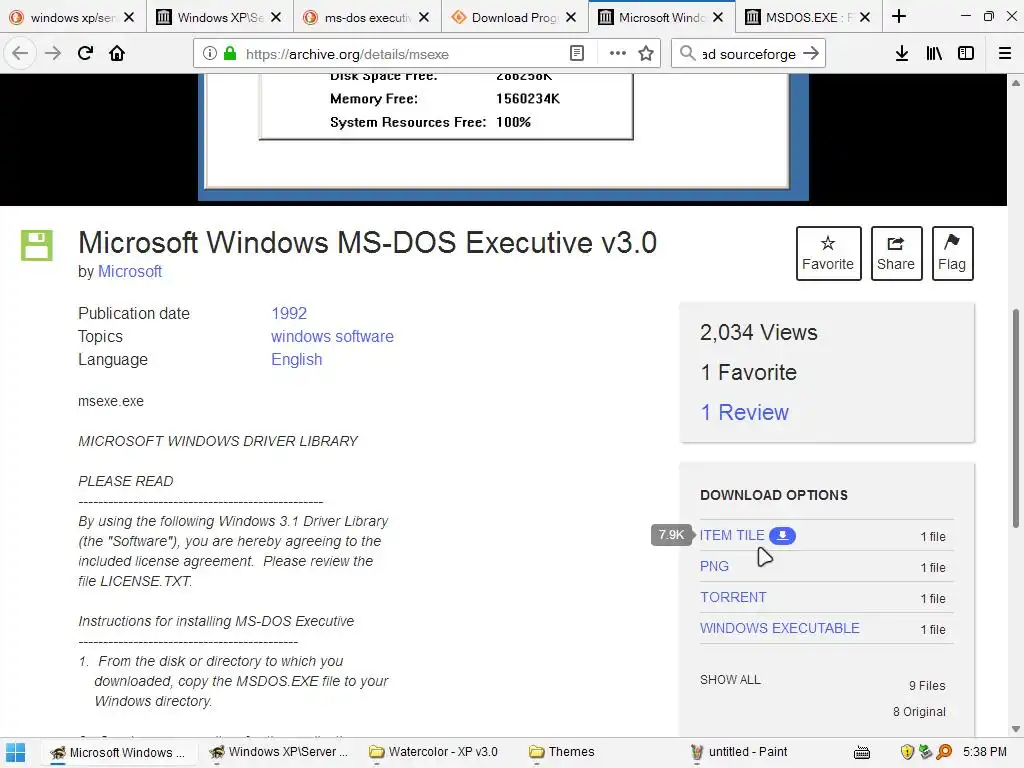
Task: Open the Firefox hamburger menu
Action: tap(1005, 54)
